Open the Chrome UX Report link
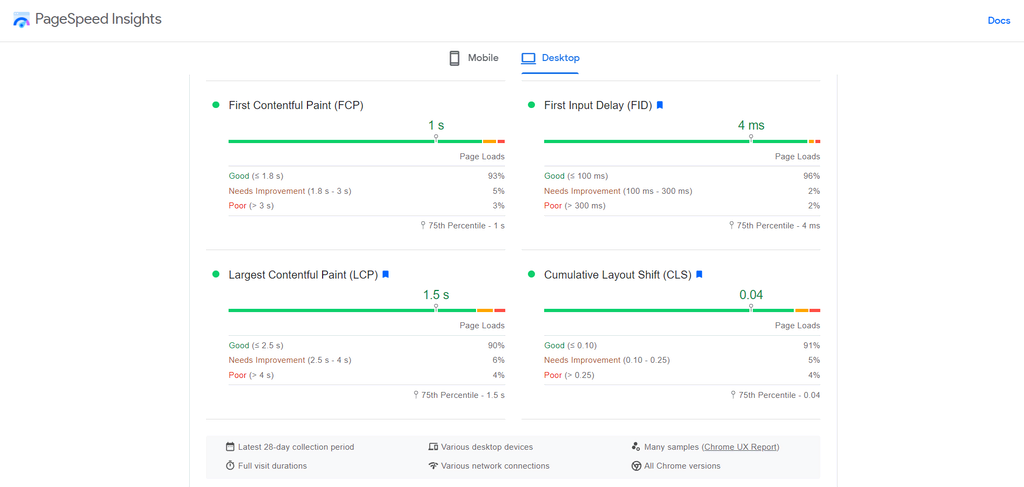The image size is (1024, 487). [740, 447]
